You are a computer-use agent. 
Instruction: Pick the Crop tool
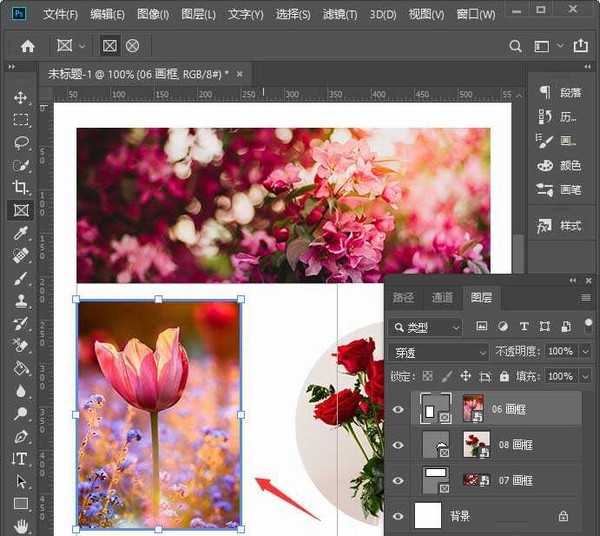tap(20, 187)
